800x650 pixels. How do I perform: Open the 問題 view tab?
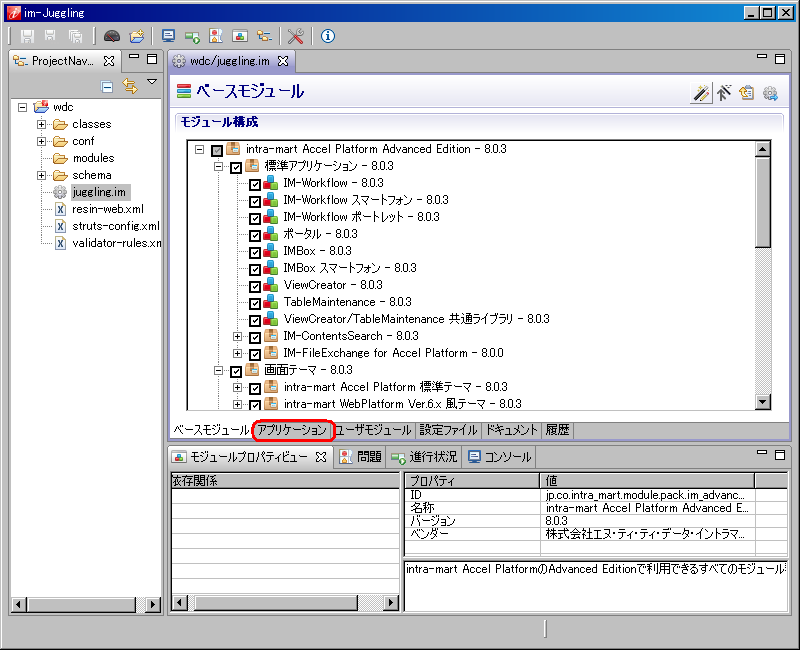(x=361, y=457)
